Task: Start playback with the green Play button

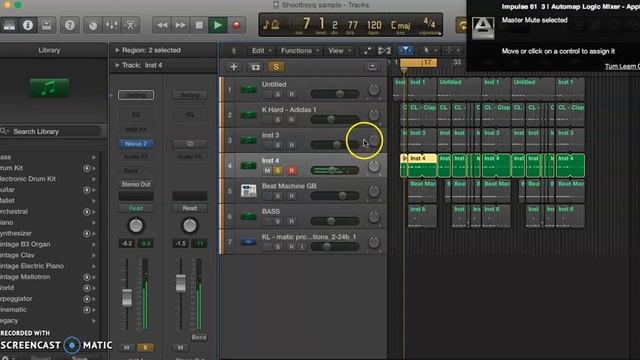Action: 218,25
